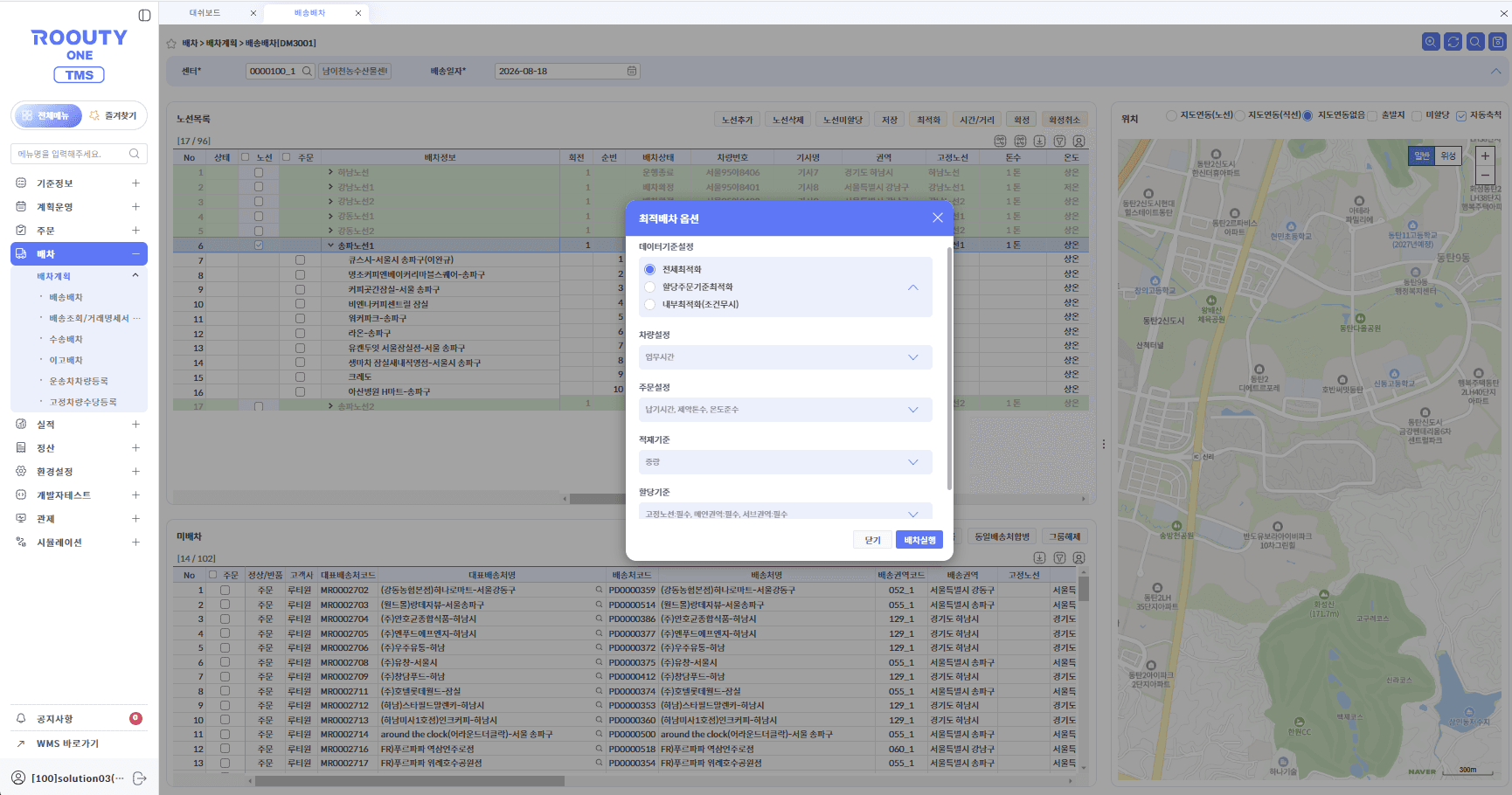The image size is (1512, 795).
Task: Click the 노선추가 button
Action: tap(737, 120)
